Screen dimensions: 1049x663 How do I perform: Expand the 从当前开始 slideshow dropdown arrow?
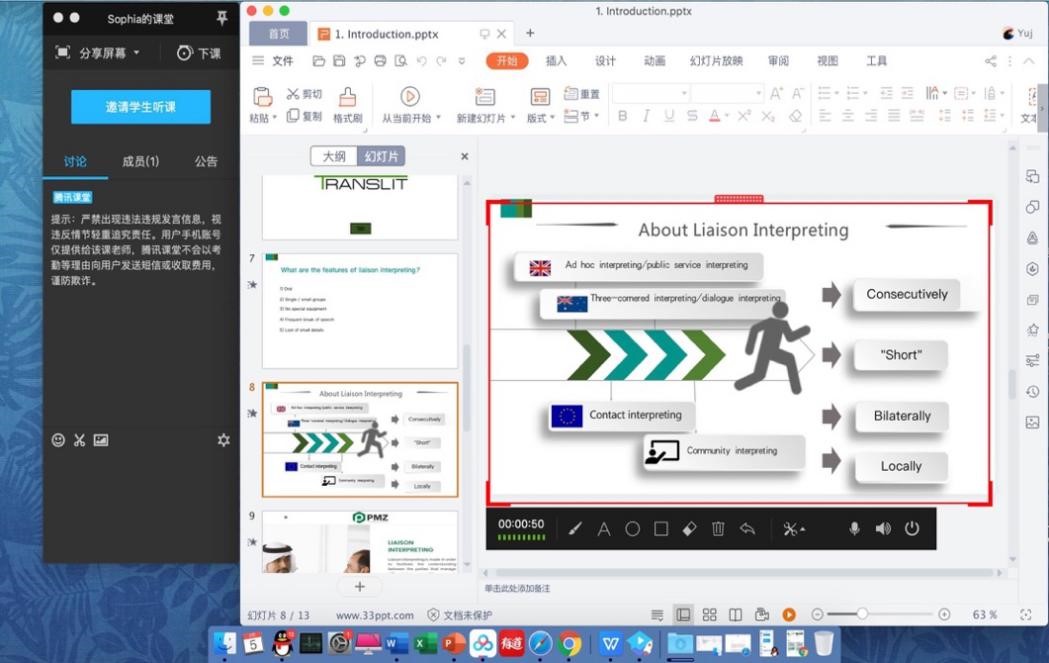438,118
